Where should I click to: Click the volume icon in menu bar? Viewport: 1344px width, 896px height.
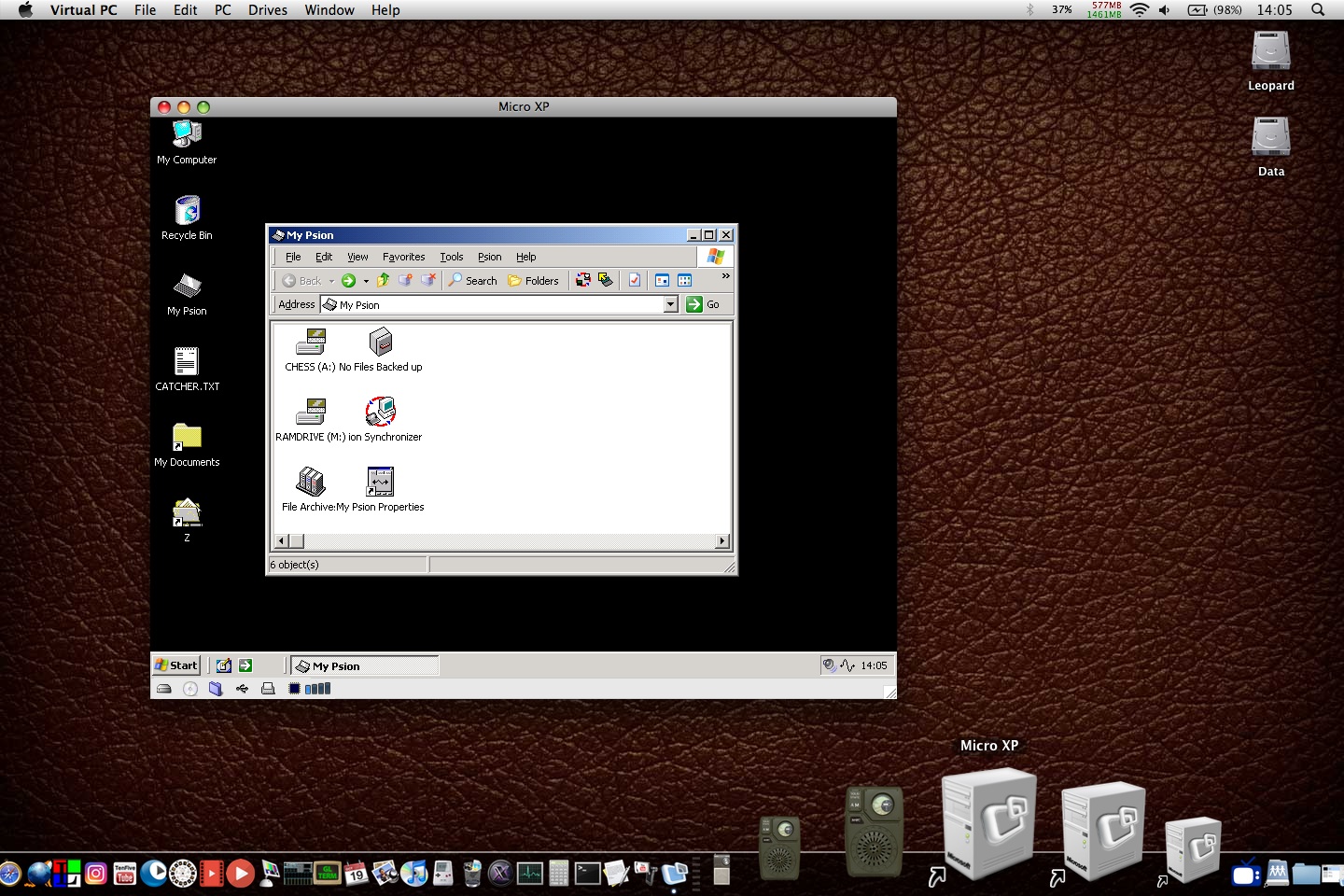pos(1164,10)
